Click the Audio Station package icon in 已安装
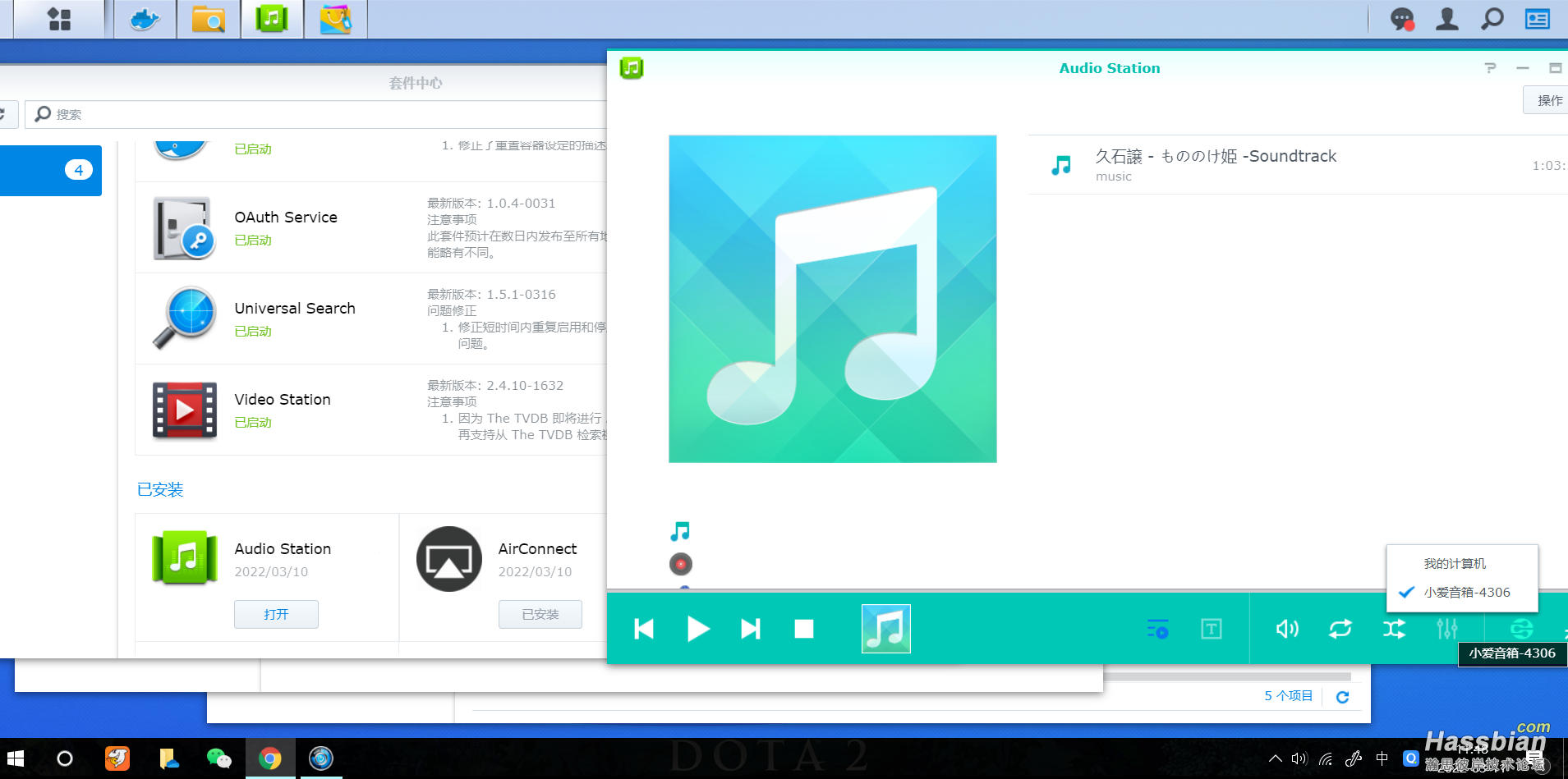Image resolution: width=1568 pixels, height=779 pixels. point(185,558)
